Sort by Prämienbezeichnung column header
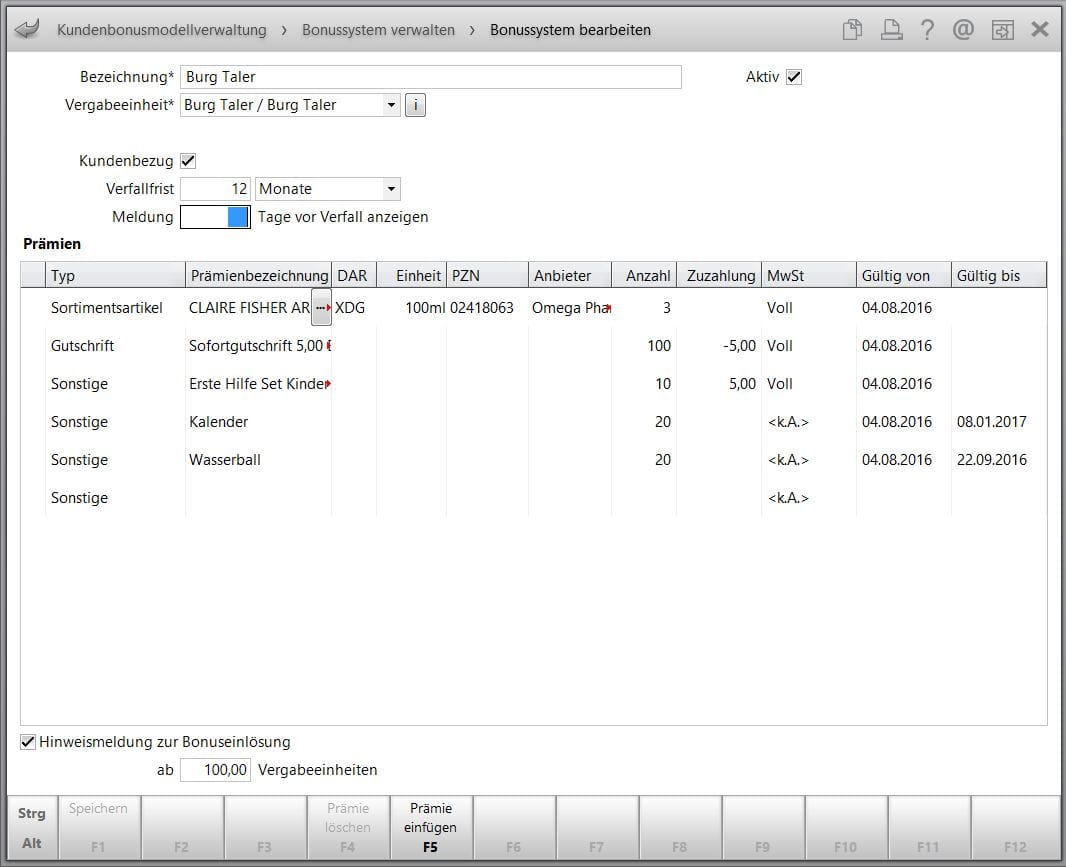Screen dimensions: 1066x867 tap(258, 275)
